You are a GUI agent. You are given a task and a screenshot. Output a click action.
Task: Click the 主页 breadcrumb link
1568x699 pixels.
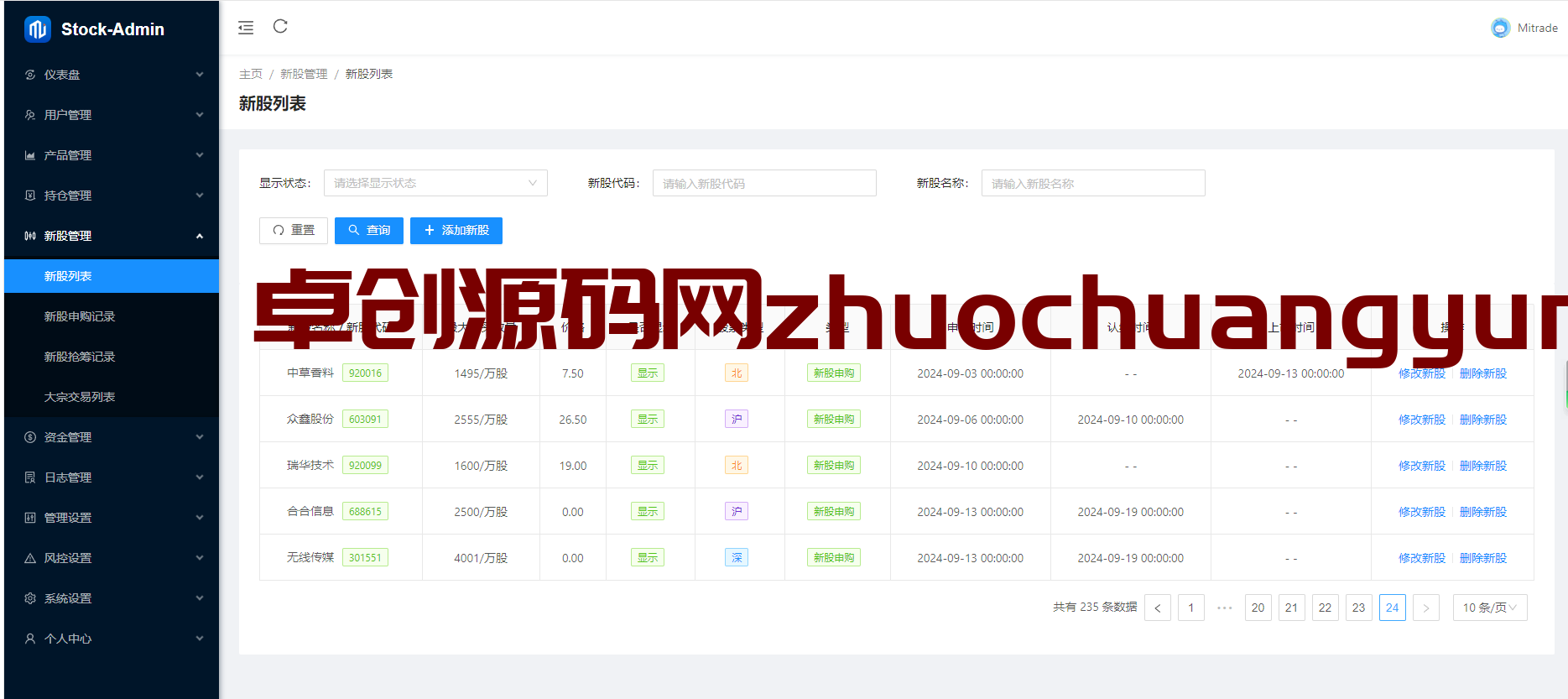point(251,74)
